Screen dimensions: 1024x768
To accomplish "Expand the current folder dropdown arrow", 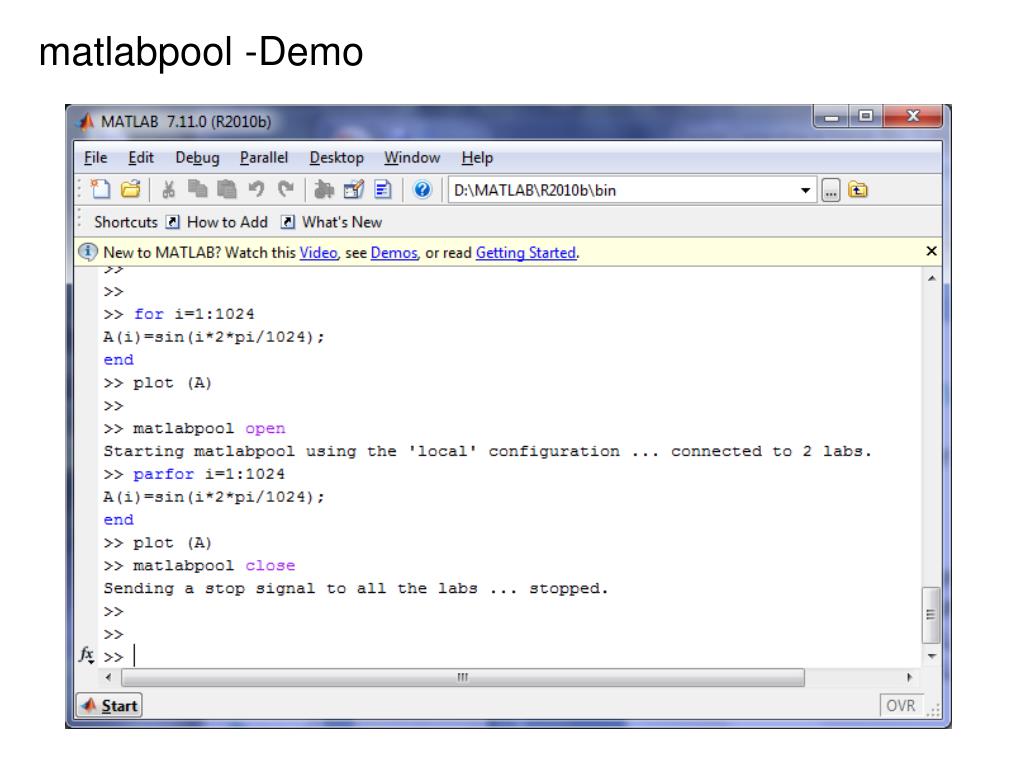I will tap(805, 190).
